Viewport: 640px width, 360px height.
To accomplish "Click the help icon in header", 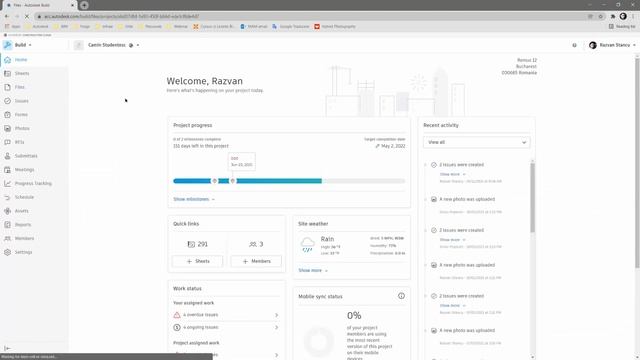I will (574, 45).
